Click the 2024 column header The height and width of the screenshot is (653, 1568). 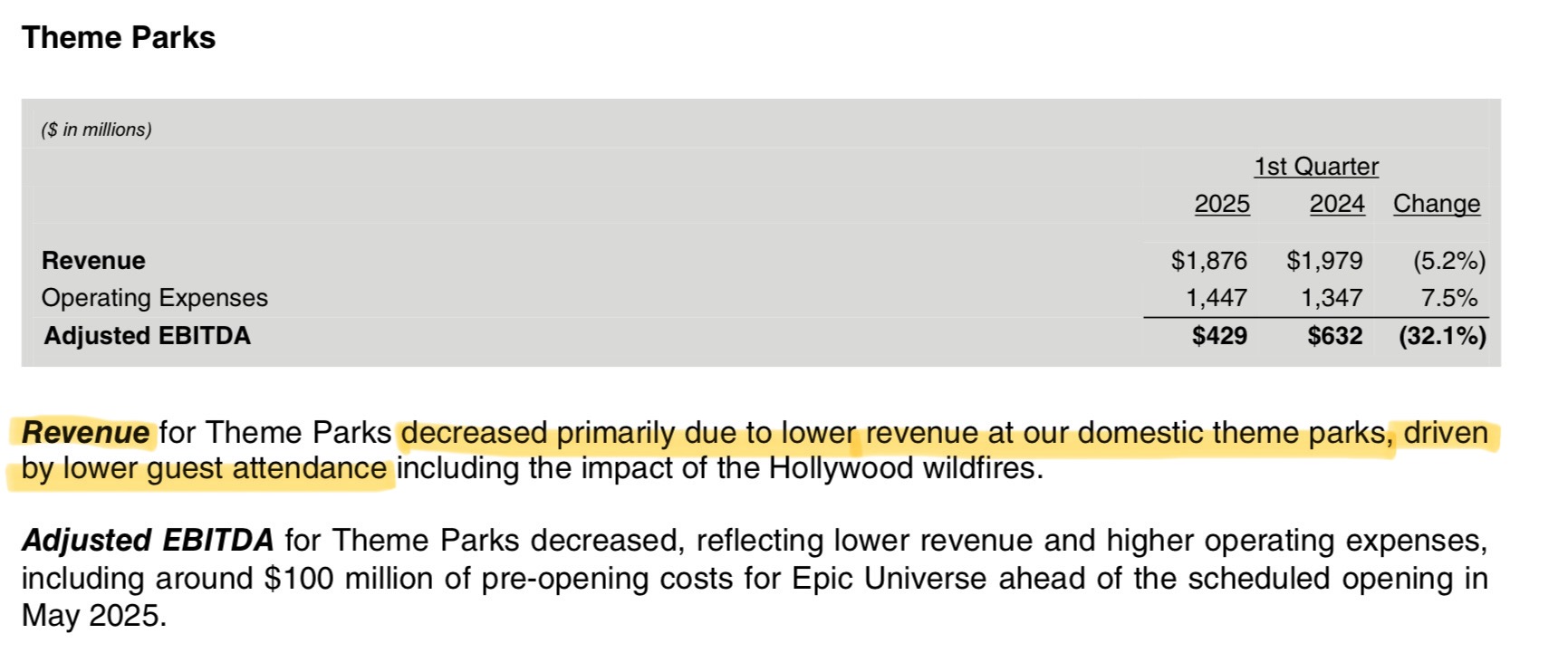(x=1336, y=204)
